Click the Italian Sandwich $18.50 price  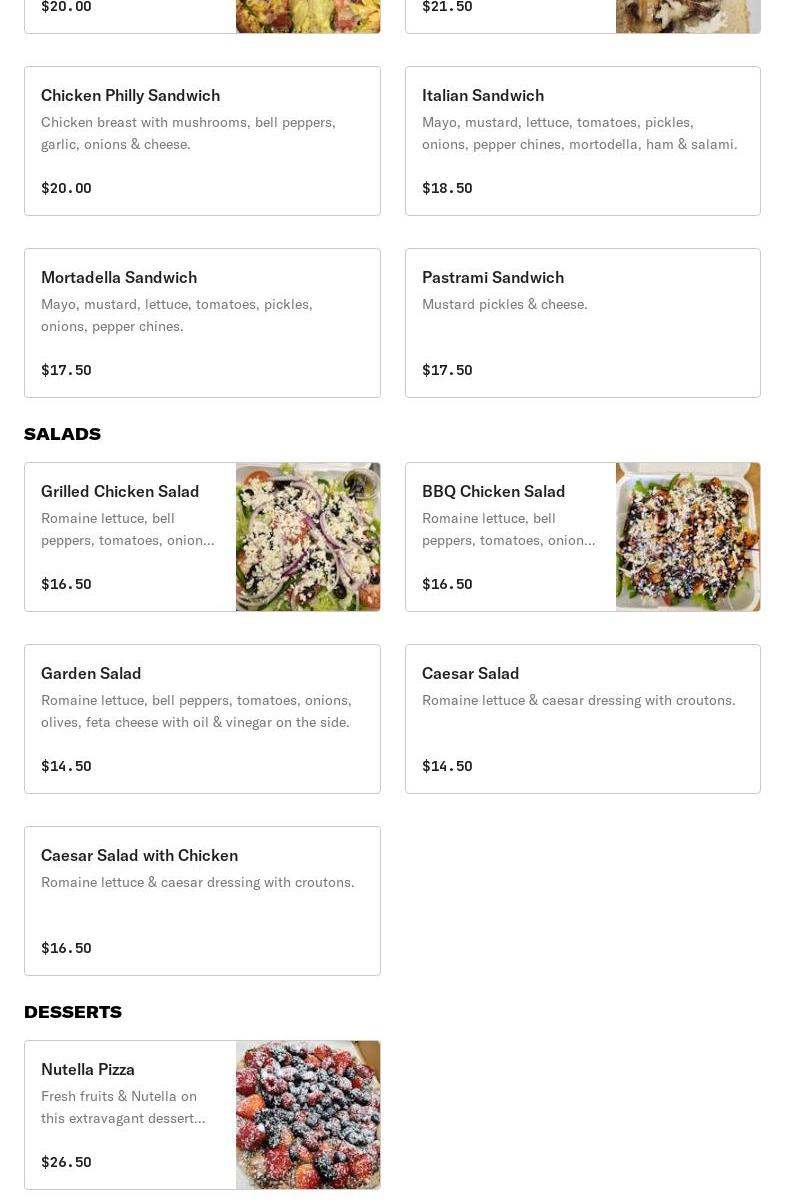coord(447,188)
